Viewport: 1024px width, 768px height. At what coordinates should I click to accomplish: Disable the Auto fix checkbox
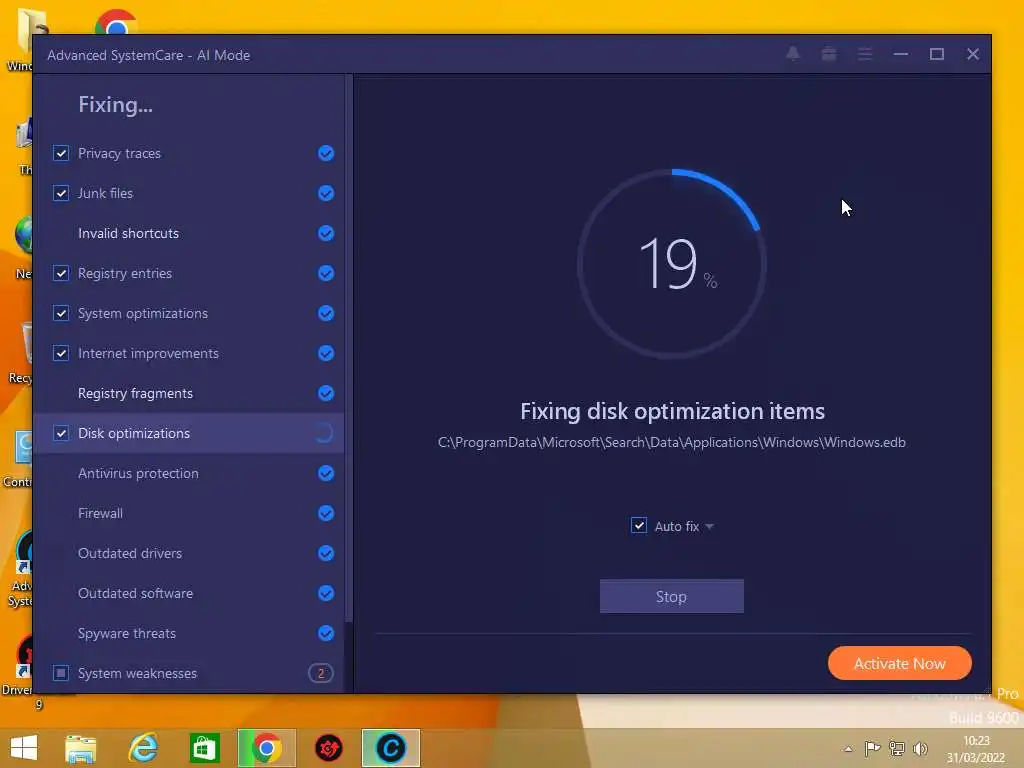(x=639, y=526)
